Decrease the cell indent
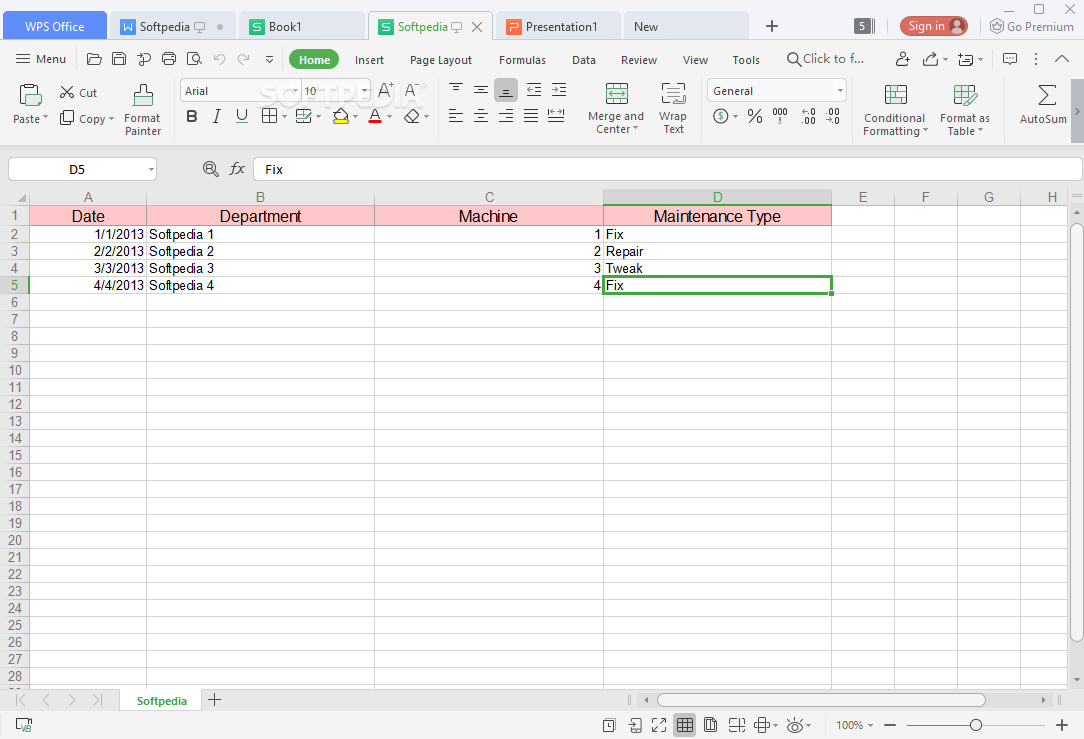Image resolution: width=1084 pixels, height=739 pixels. pos(534,89)
